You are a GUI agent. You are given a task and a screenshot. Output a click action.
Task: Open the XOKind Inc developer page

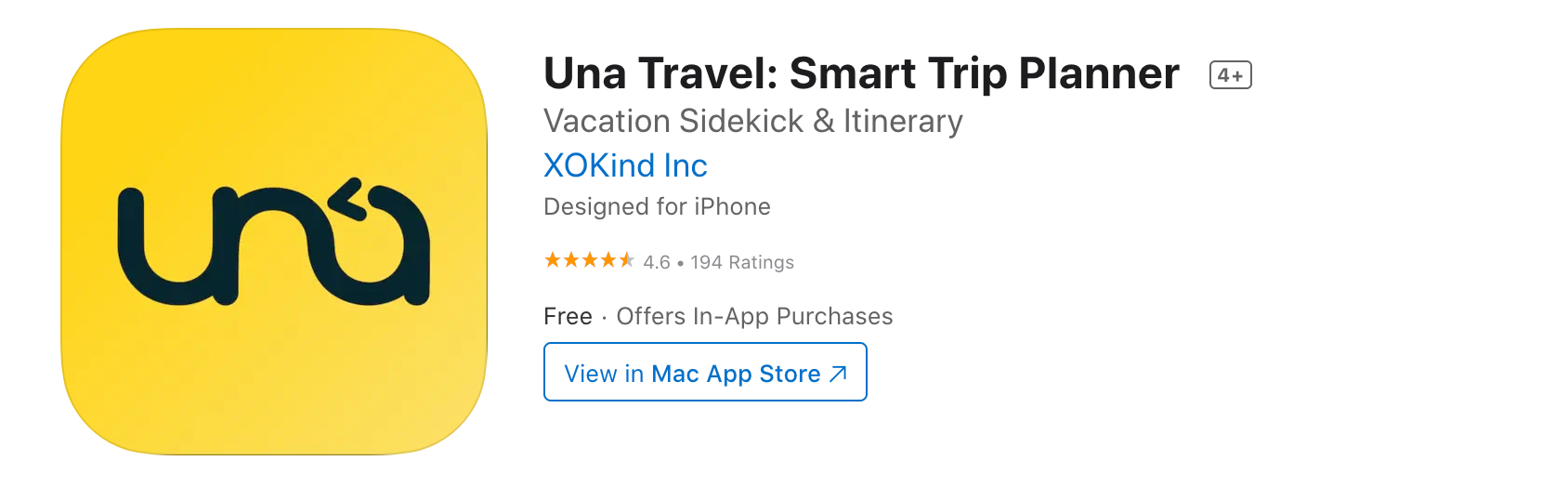[625, 165]
